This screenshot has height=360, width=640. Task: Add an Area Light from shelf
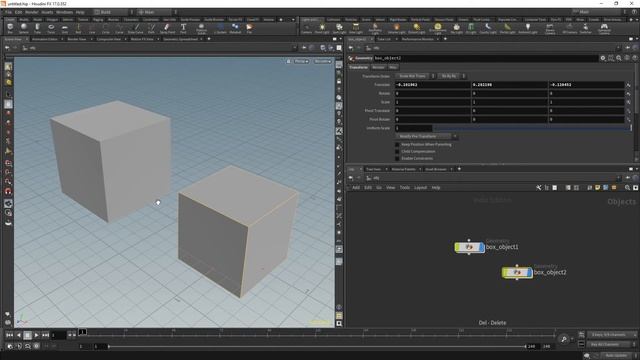(x=356, y=28)
